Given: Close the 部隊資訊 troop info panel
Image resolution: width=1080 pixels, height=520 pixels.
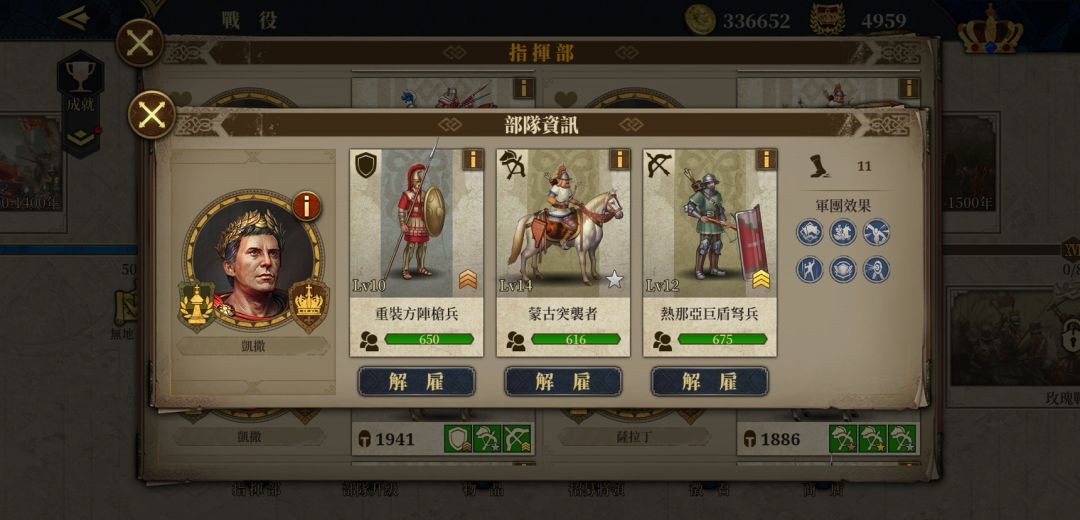Looking at the screenshot, I should click(152, 115).
